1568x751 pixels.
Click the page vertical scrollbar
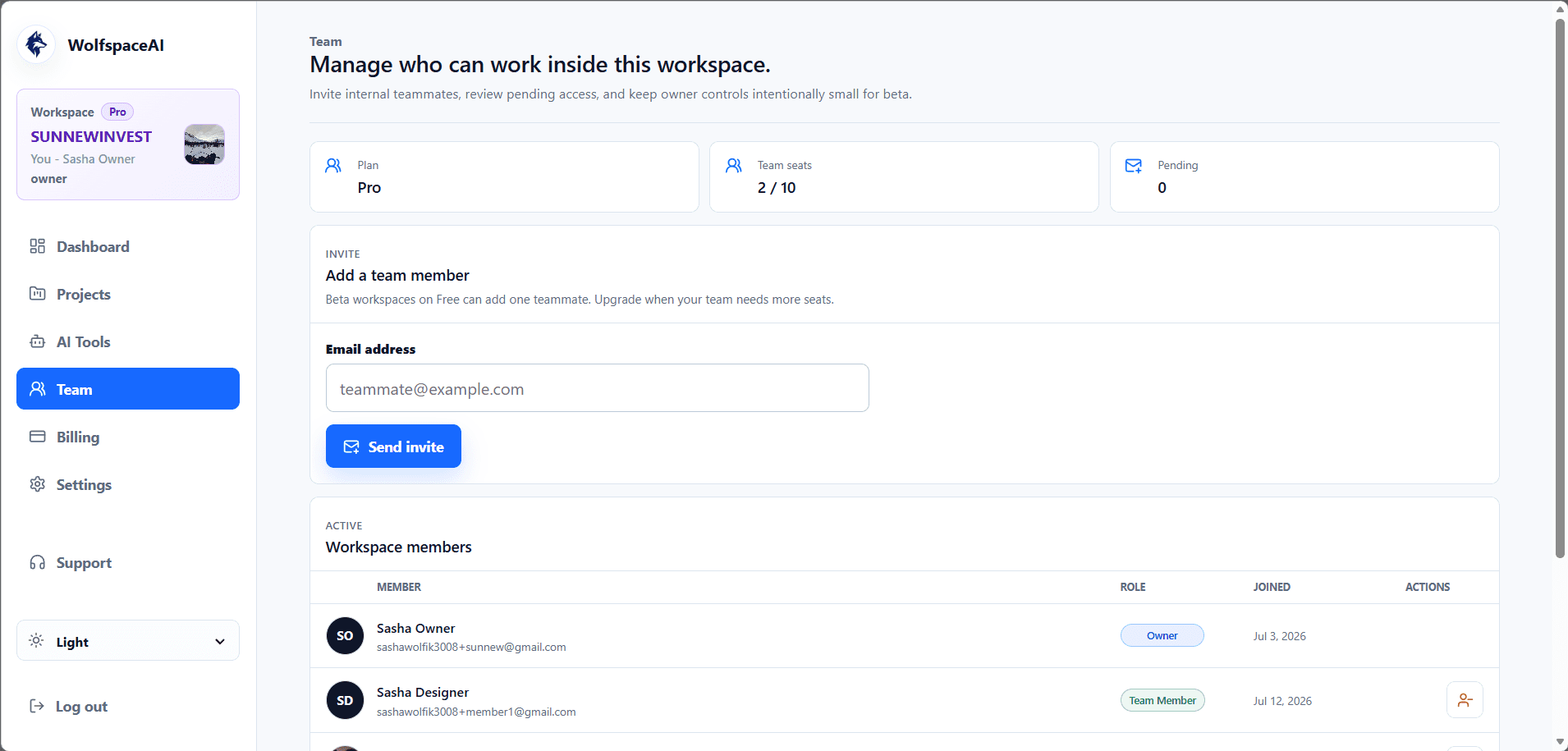point(1560,287)
